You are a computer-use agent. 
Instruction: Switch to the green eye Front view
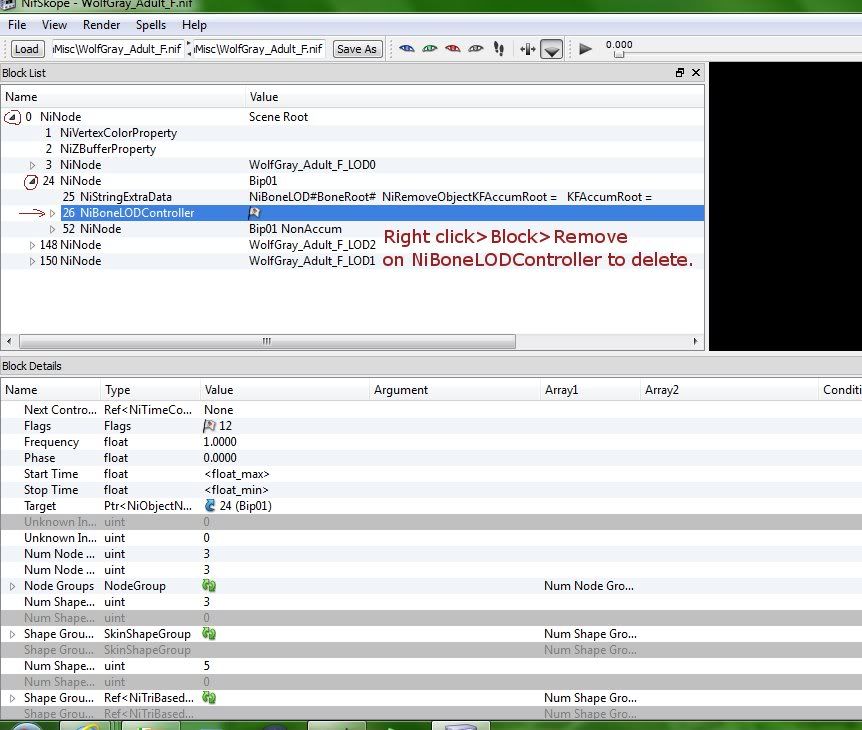point(430,48)
